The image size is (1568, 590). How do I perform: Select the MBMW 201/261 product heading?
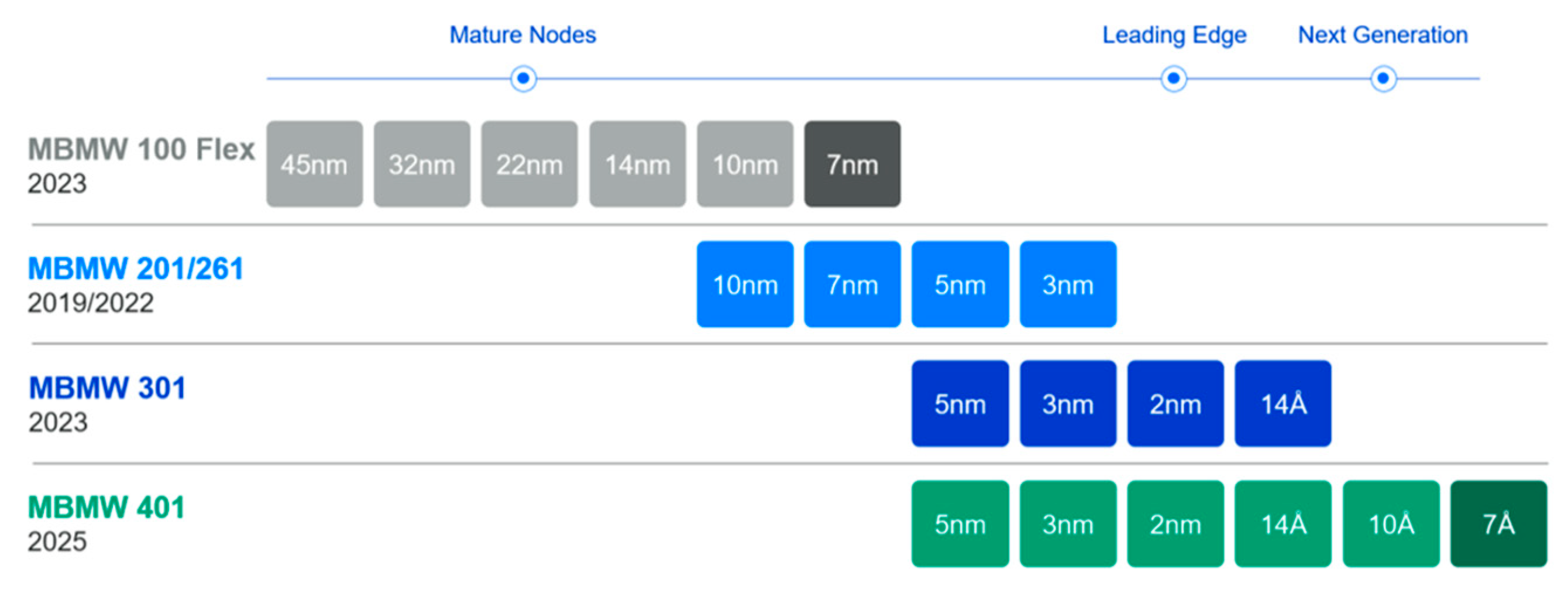click(136, 269)
